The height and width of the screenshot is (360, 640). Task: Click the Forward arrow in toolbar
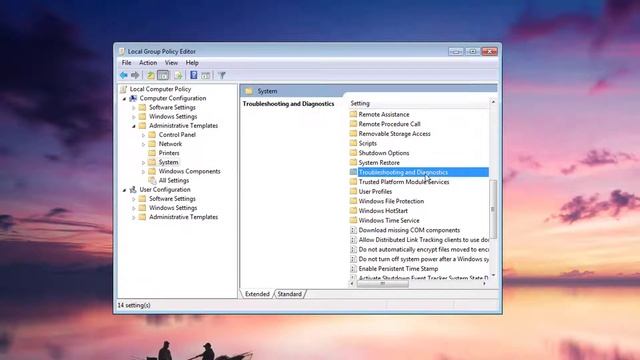pos(135,75)
